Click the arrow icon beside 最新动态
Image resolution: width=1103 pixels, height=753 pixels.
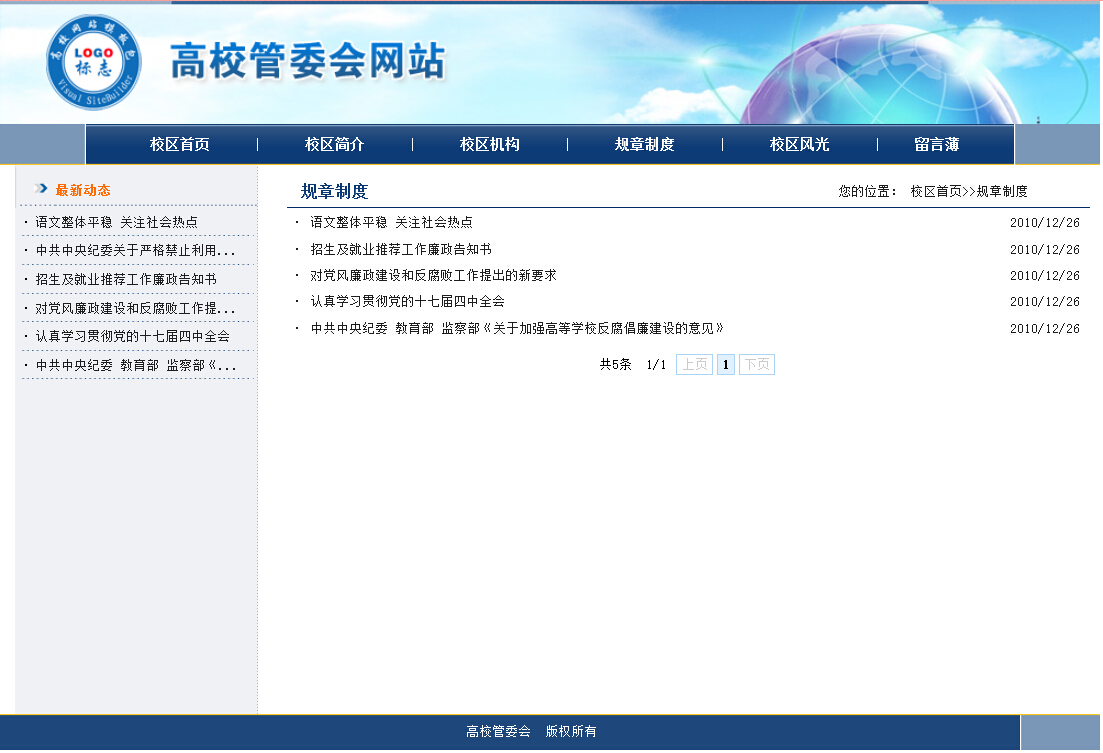coord(41,188)
